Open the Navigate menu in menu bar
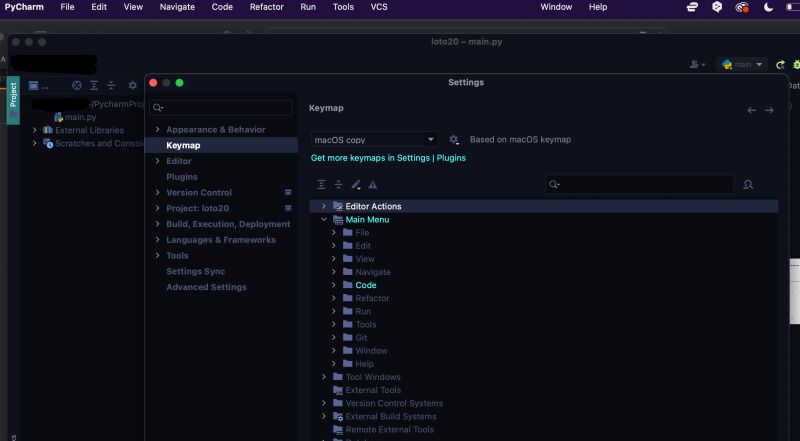 pyautogui.click(x=177, y=7)
